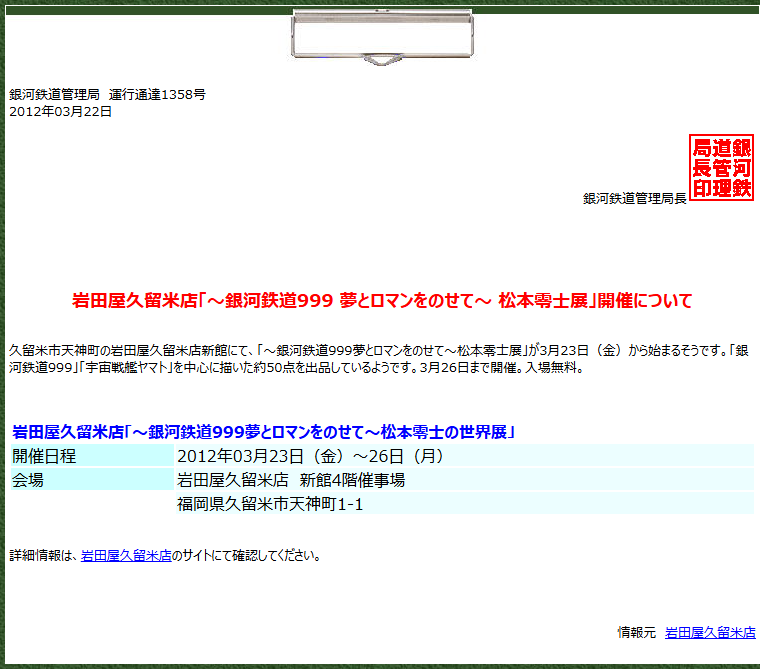Viewport: 760px width, 669px height.
Task: Click the 開催日程 table header cell
Action: (92, 456)
